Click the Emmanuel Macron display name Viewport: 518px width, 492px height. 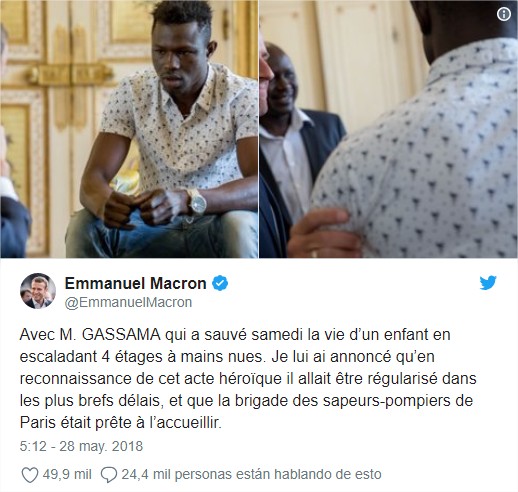coord(135,283)
